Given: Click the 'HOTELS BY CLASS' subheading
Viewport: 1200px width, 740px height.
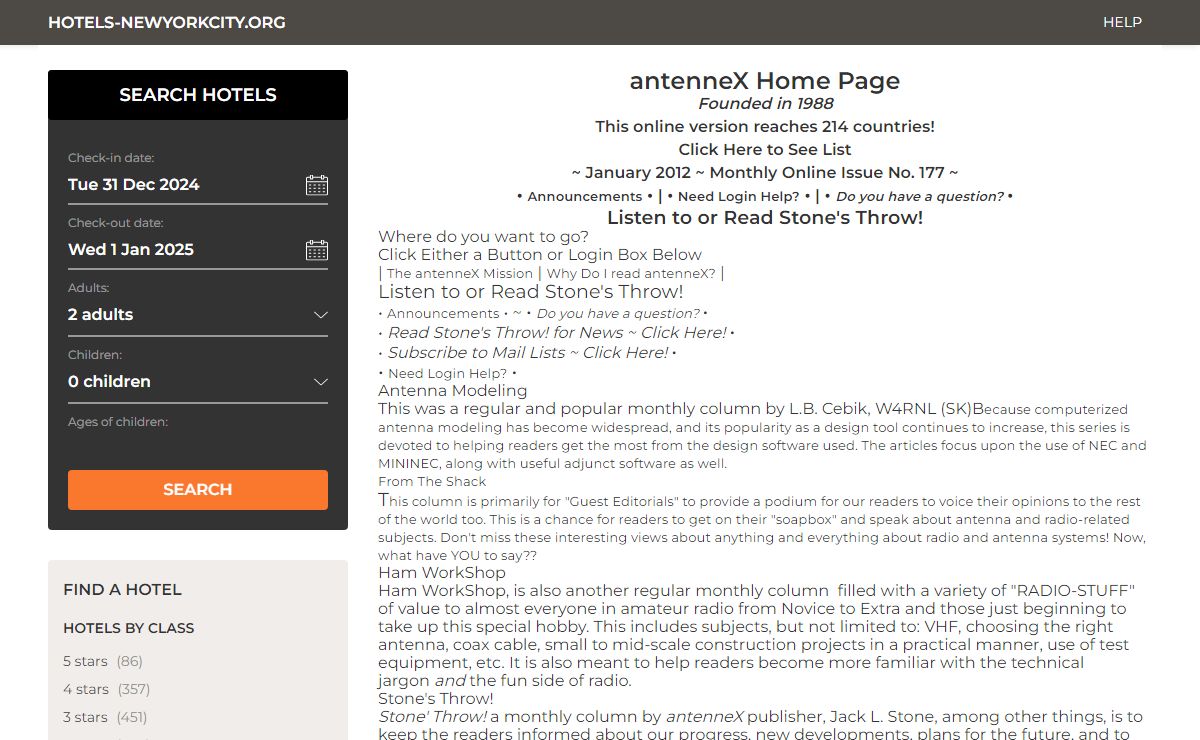Looking at the screenshot, I should 129,628.
